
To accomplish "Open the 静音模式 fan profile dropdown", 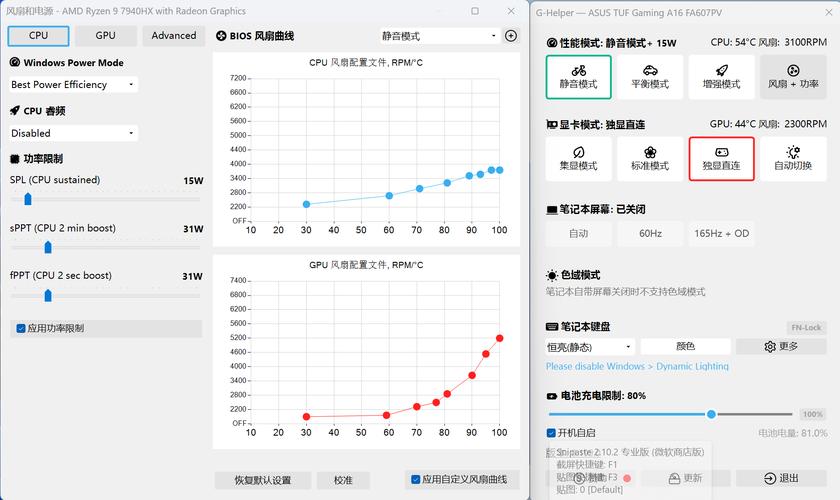I will pos(438,36).
